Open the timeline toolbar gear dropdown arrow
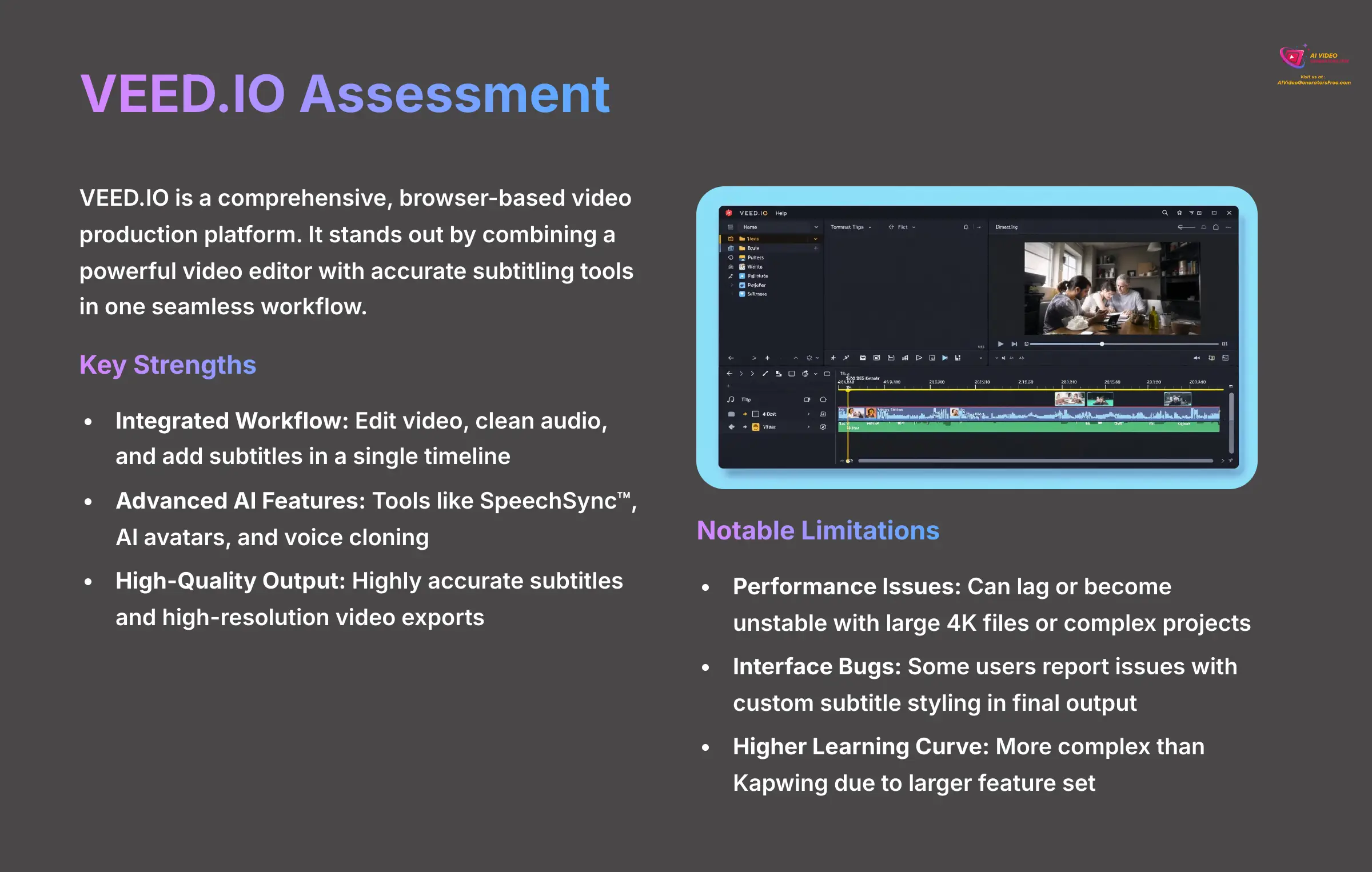The image size is (1372, 872). [816, 374]
